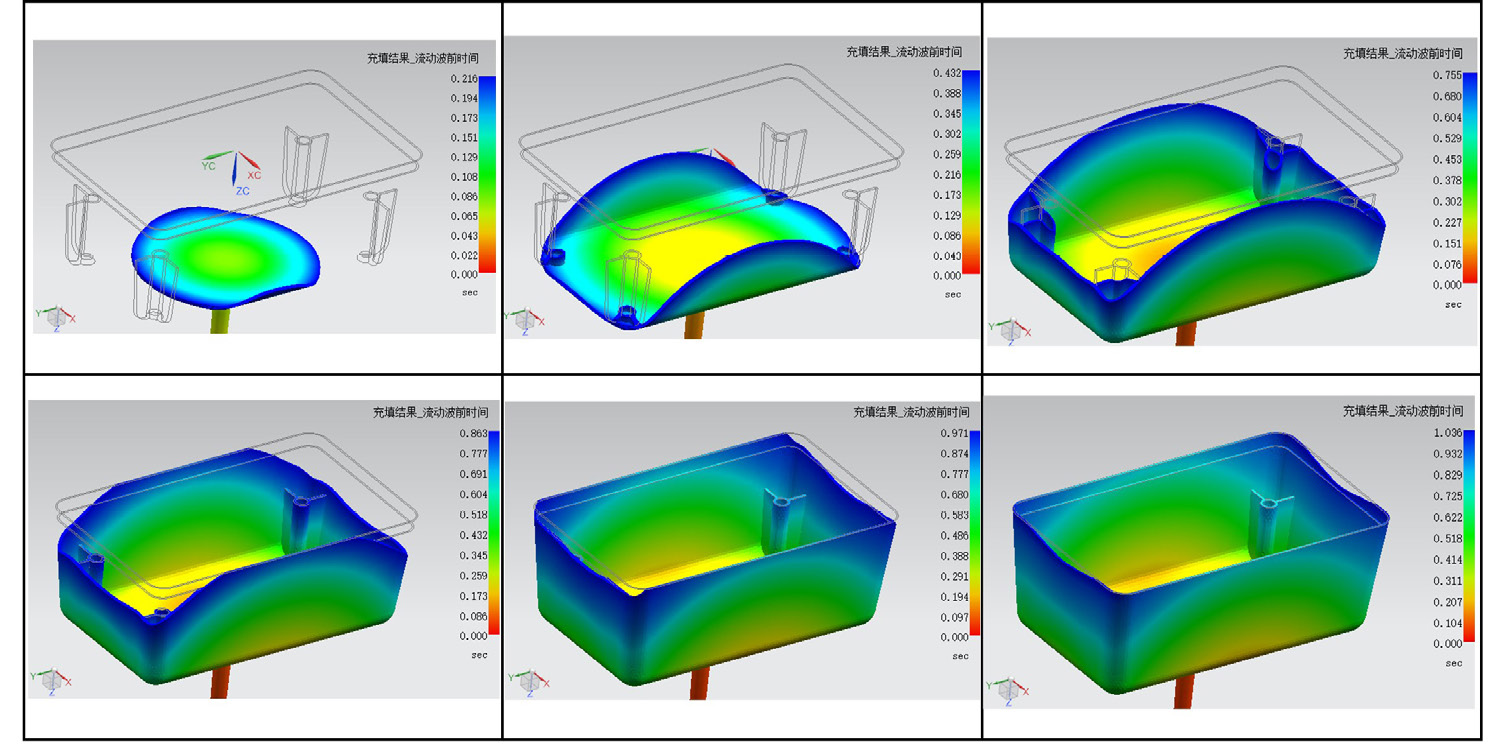
Task: Click the legend value 1.036
Action: tap(1447, 434)
